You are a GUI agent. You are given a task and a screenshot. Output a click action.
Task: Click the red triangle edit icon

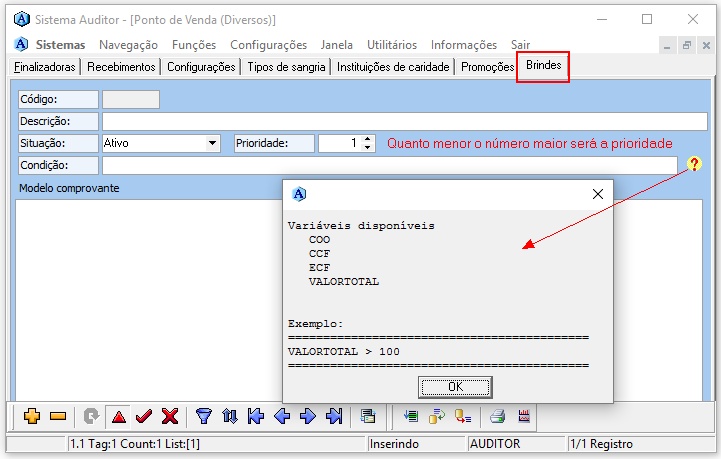[x=119, y=417]
